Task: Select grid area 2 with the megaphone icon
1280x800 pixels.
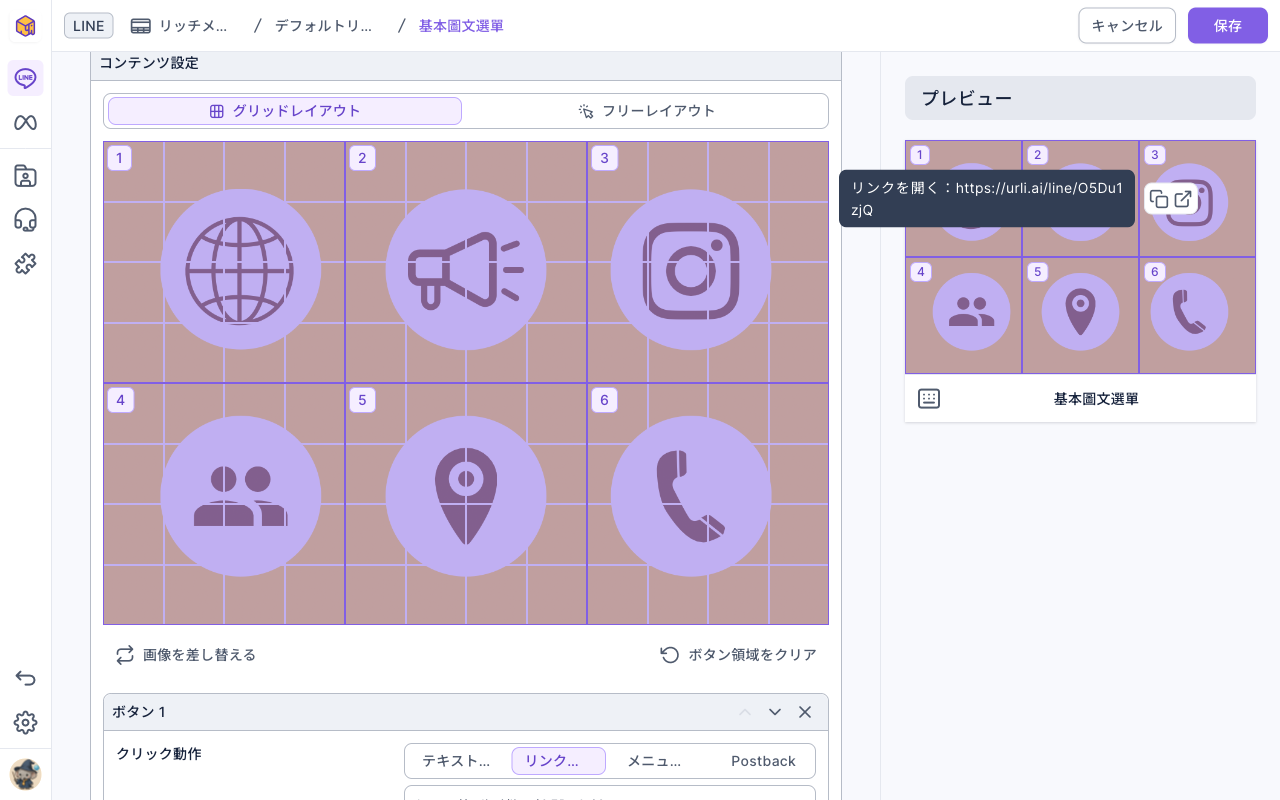Action: coord(466,262)
